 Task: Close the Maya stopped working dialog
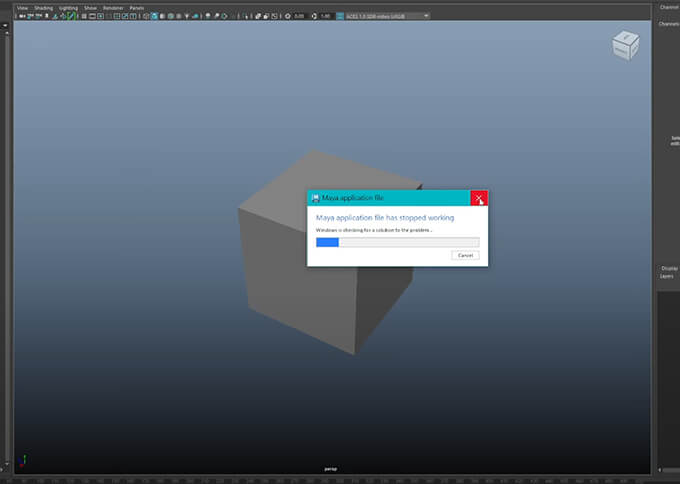(x=479, y=198)
